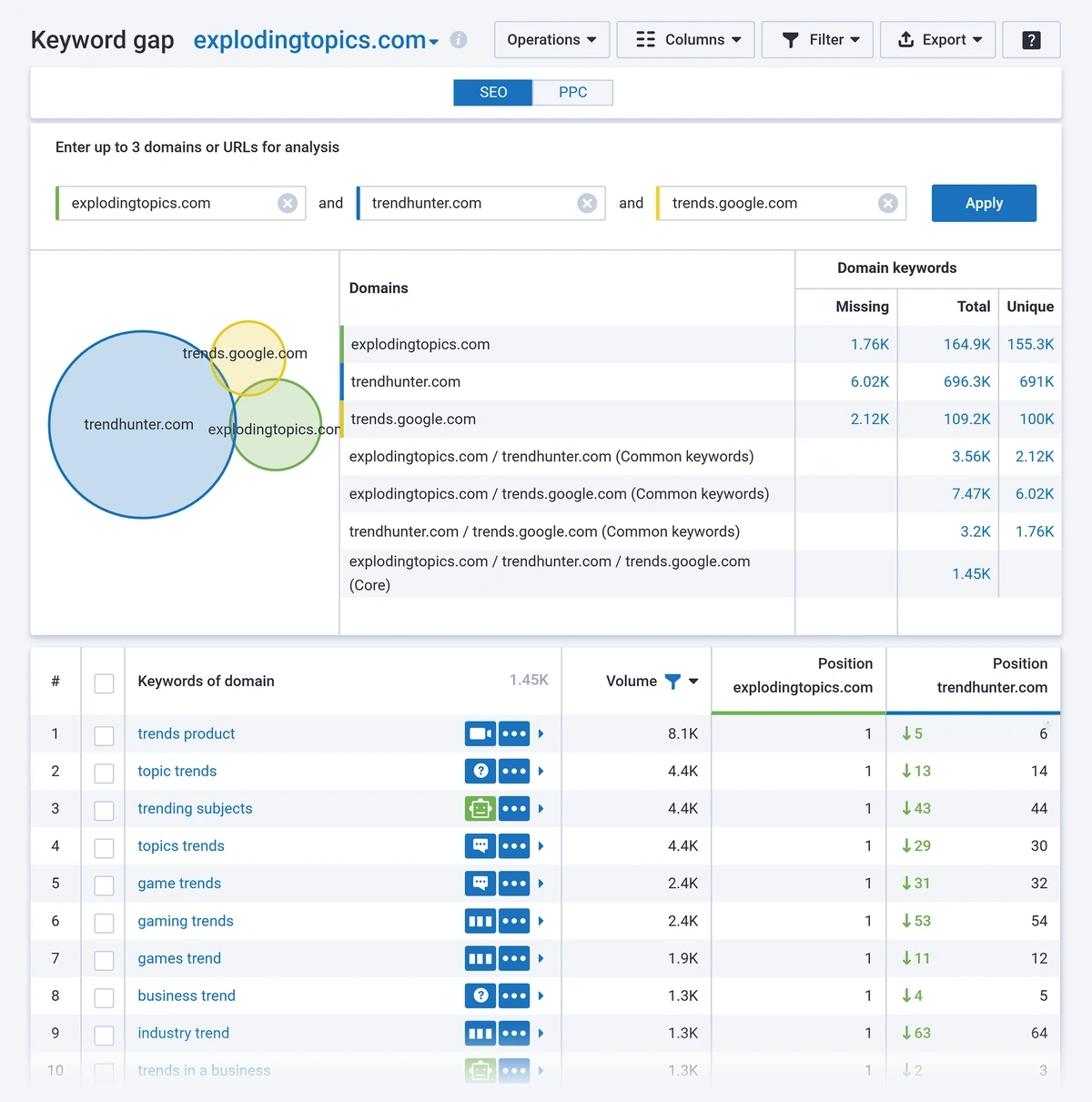
Task: Click question SERP icon for topic trends
Action: 480,771
